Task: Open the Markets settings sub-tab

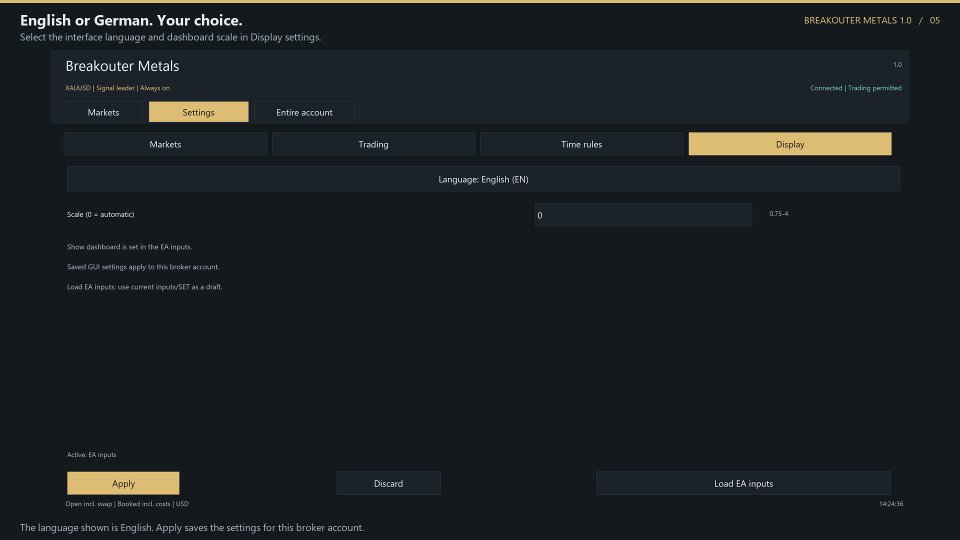Action: pos(165,144)
